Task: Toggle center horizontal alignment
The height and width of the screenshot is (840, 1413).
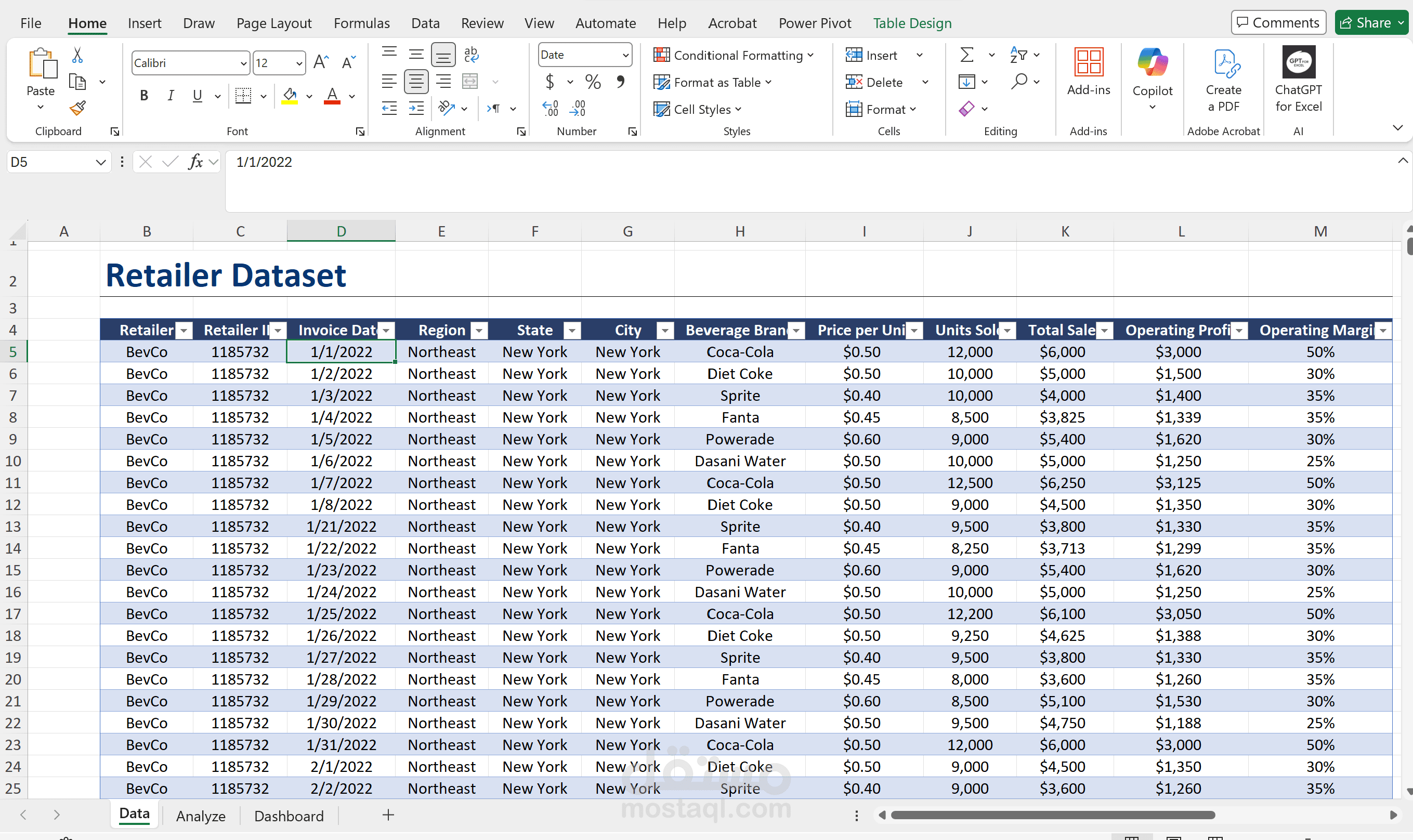Action: [416, 82]
